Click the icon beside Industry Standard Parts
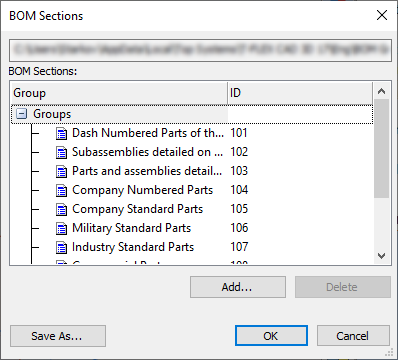Image resolution: width=398 pixels, height=360 pixels. tap(61, 247)
